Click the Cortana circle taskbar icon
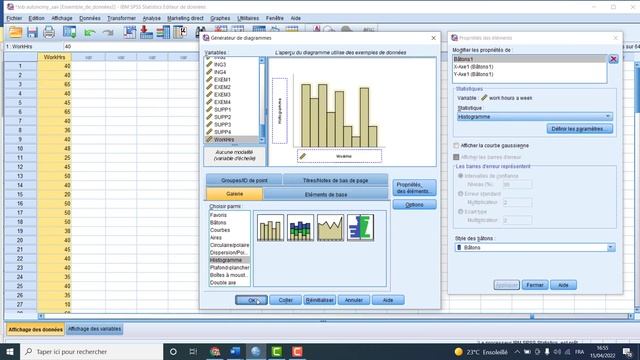Screen dimensions: 640x360 (173, 351)
